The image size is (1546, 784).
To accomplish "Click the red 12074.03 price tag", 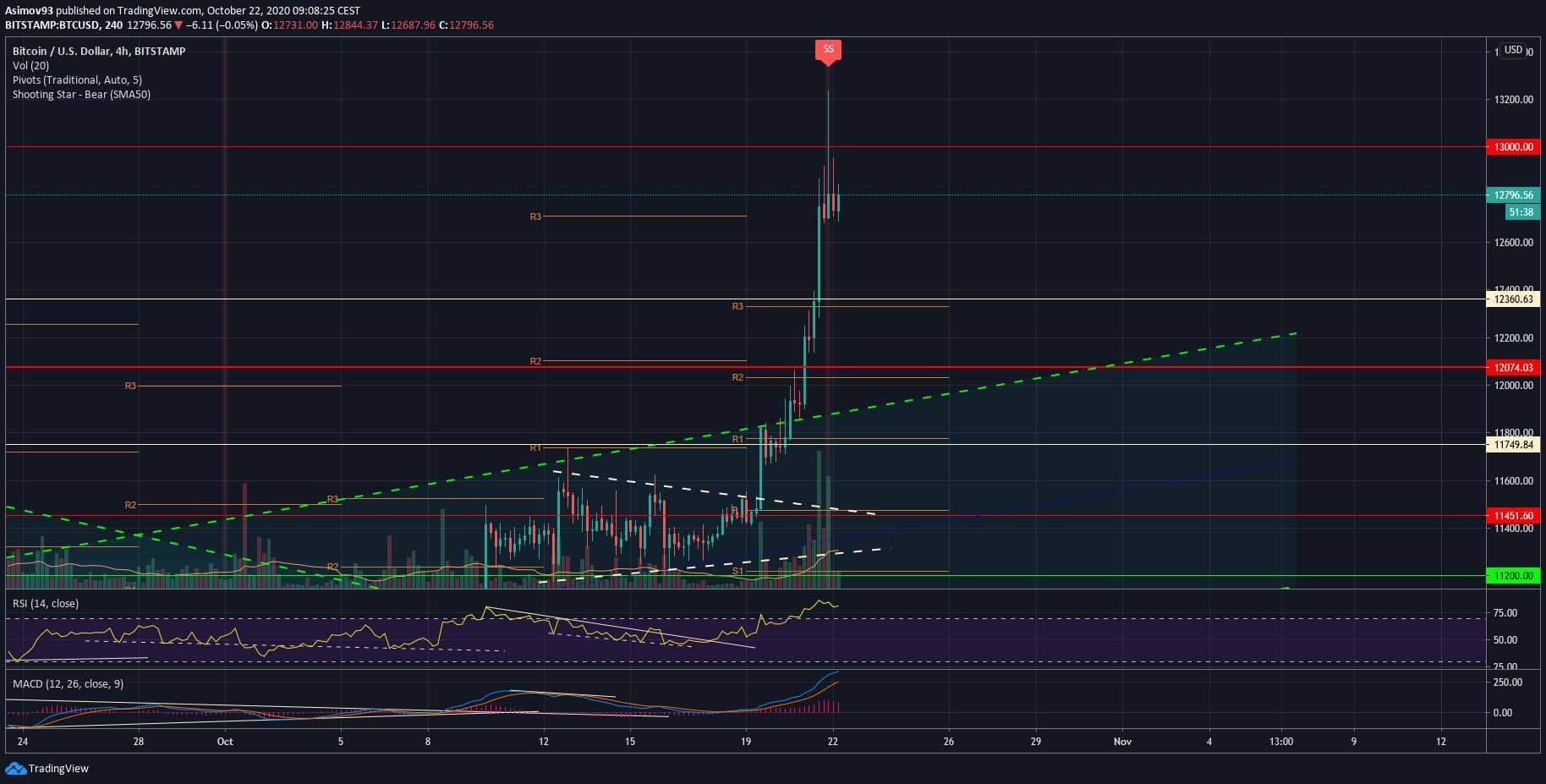I will pos(1513,368).
